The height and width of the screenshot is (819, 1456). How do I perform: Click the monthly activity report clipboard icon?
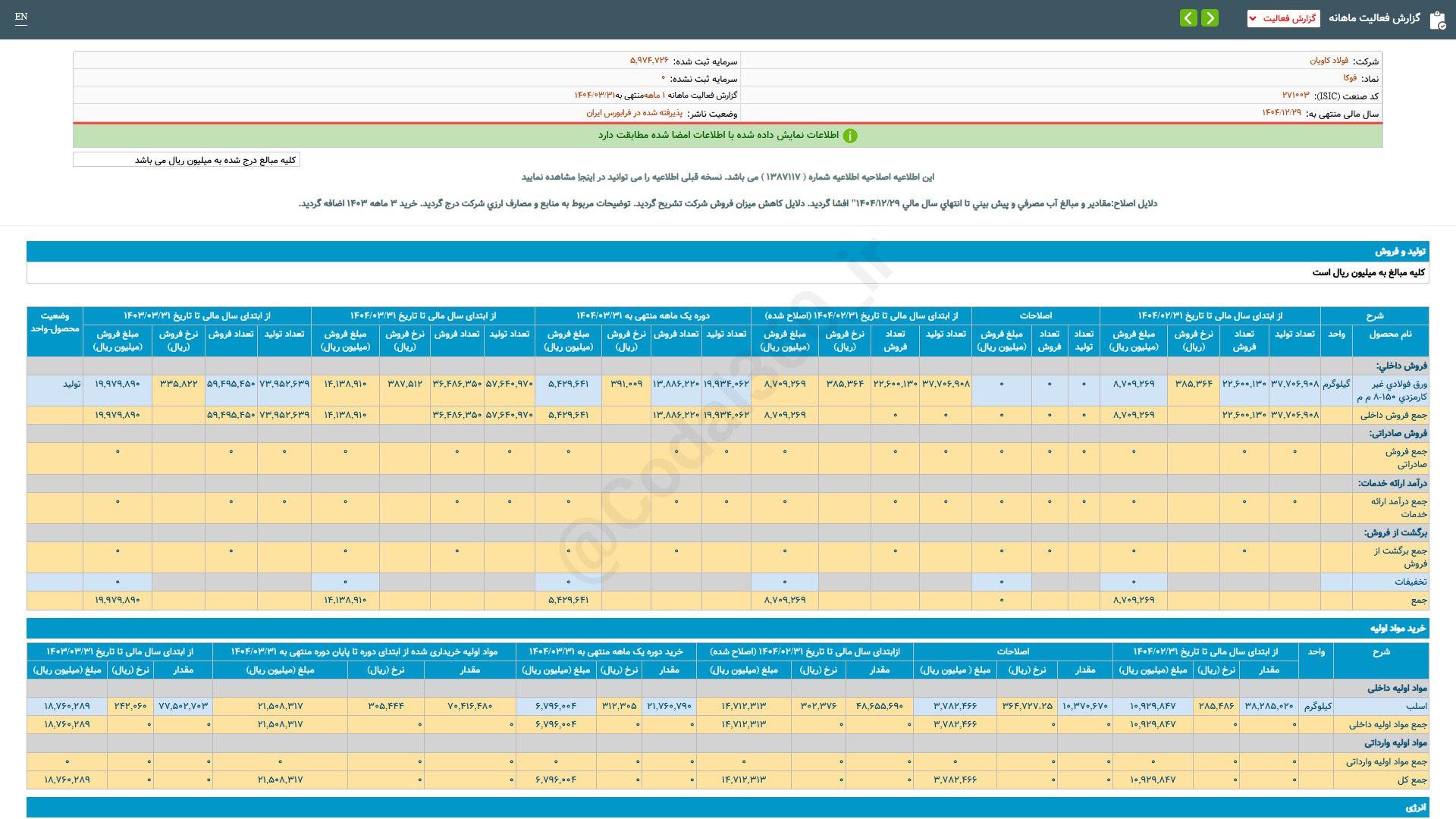[x=1437, y=20]
